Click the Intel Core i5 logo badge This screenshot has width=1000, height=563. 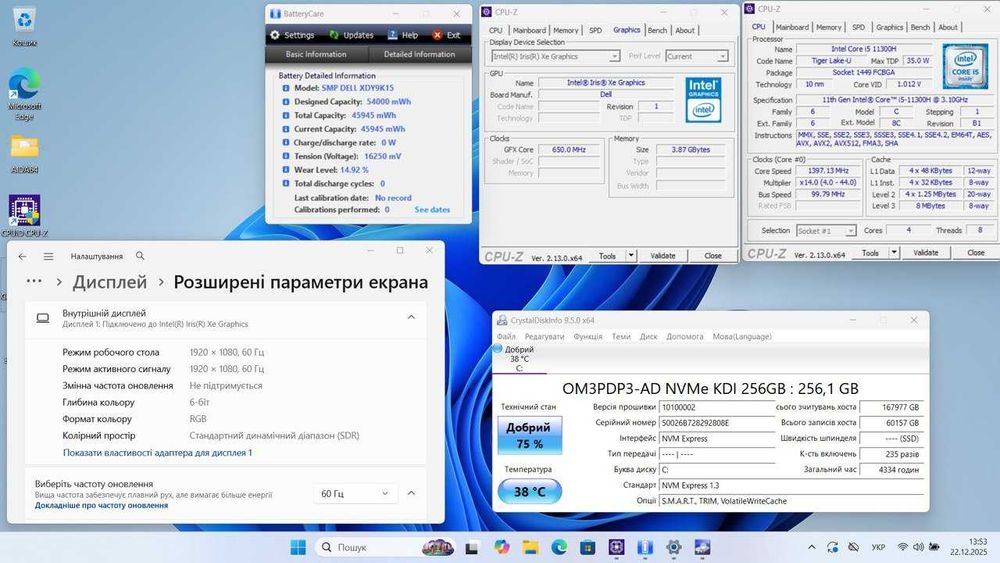(965, 66)
